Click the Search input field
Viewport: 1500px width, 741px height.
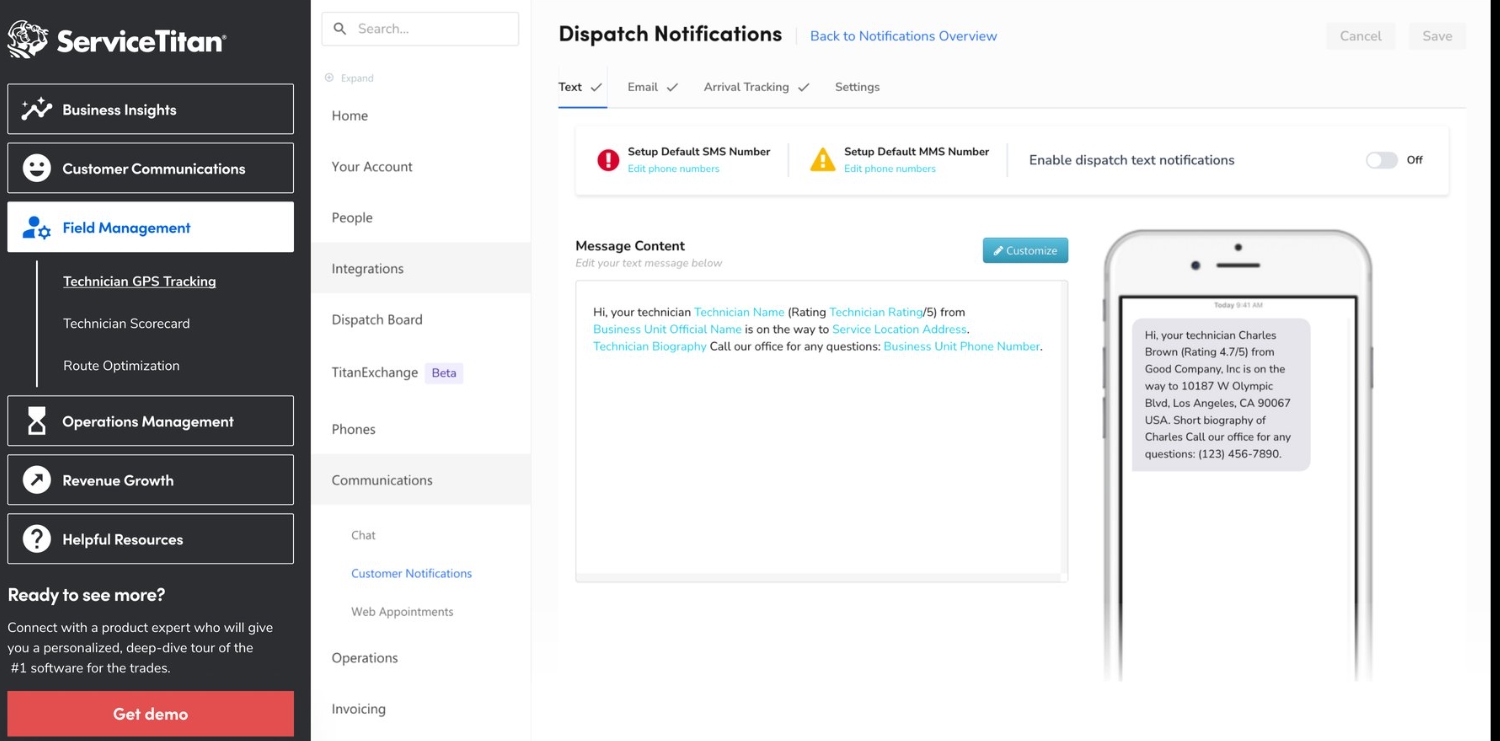[x=420, y=29]
